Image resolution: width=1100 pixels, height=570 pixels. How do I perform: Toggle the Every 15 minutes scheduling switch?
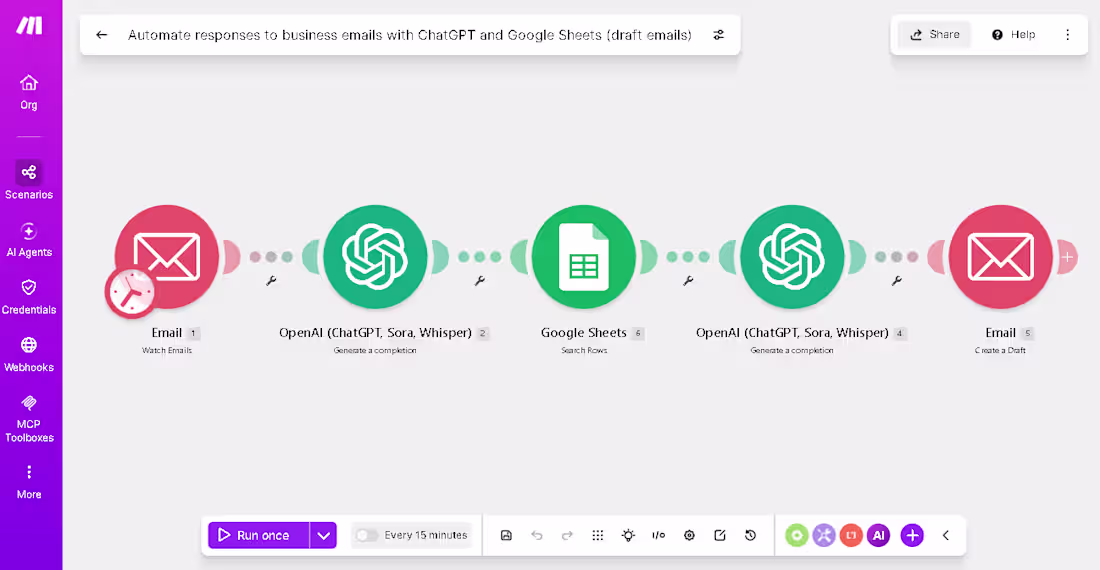[366, 535]
